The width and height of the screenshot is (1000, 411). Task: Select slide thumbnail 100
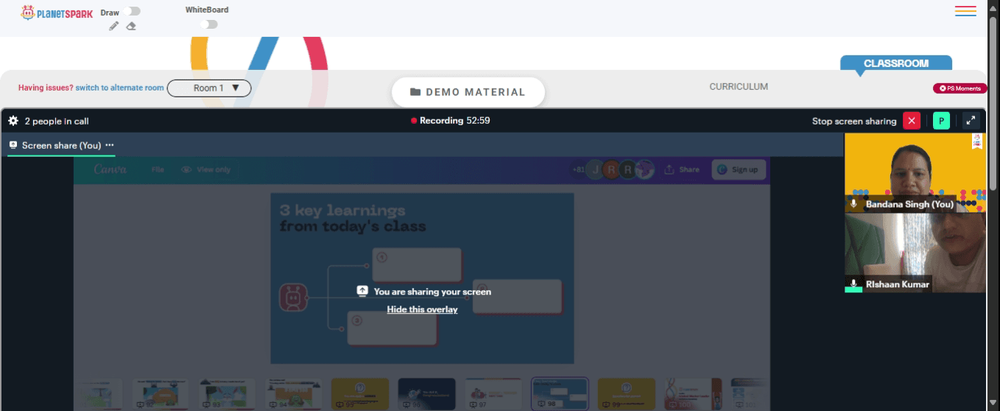693,393
